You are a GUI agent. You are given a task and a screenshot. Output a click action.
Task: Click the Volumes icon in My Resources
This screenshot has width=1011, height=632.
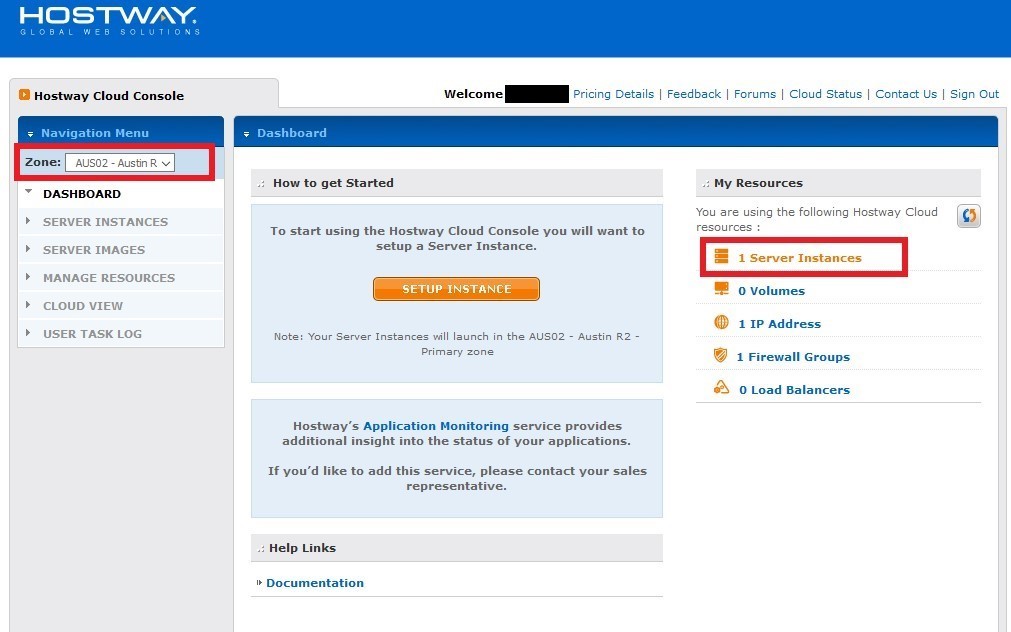coord(721,289)
